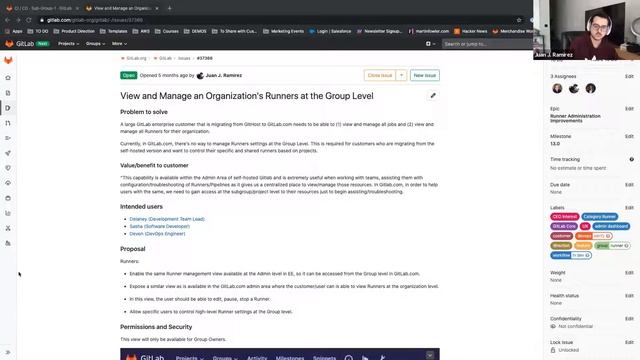Open the Repository icon in left sidebar
640x360 pixels.
8,93
